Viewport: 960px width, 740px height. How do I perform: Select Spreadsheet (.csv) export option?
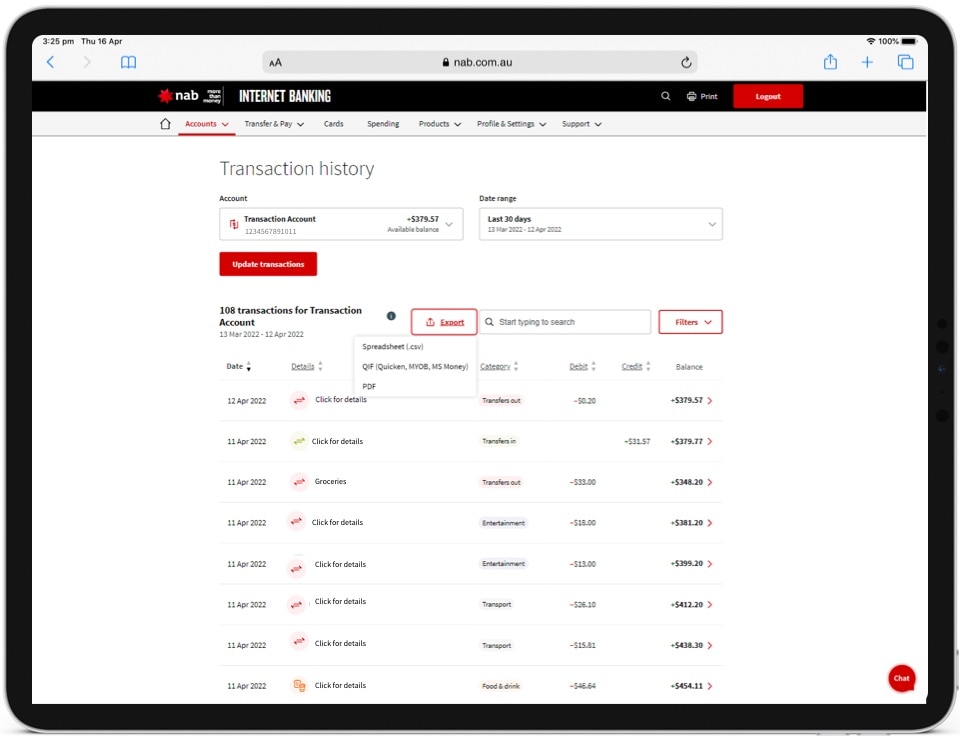(x=393, y=347)
